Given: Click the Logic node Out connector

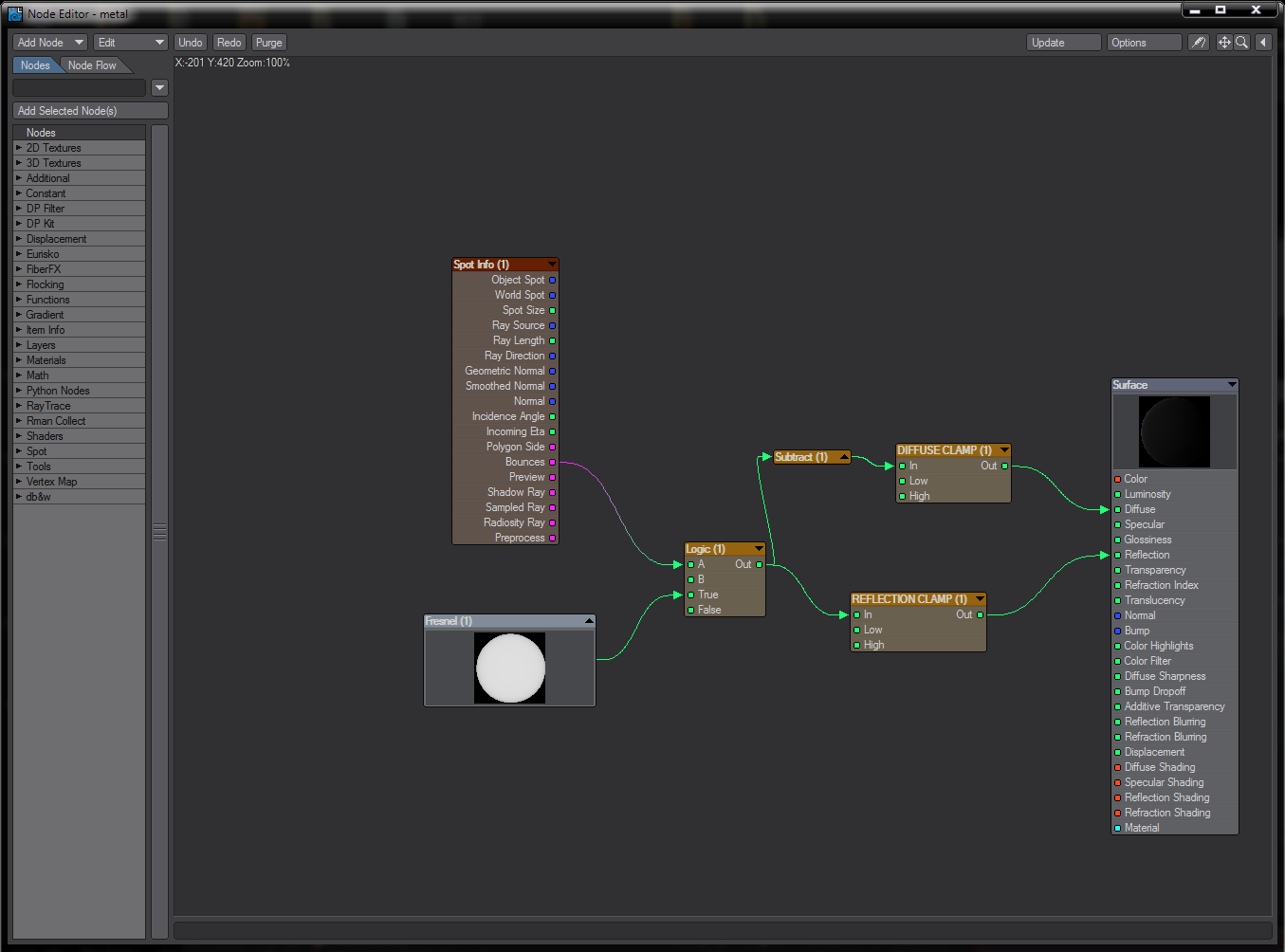Looking at the screenshot, I should [x=759, y=564].
